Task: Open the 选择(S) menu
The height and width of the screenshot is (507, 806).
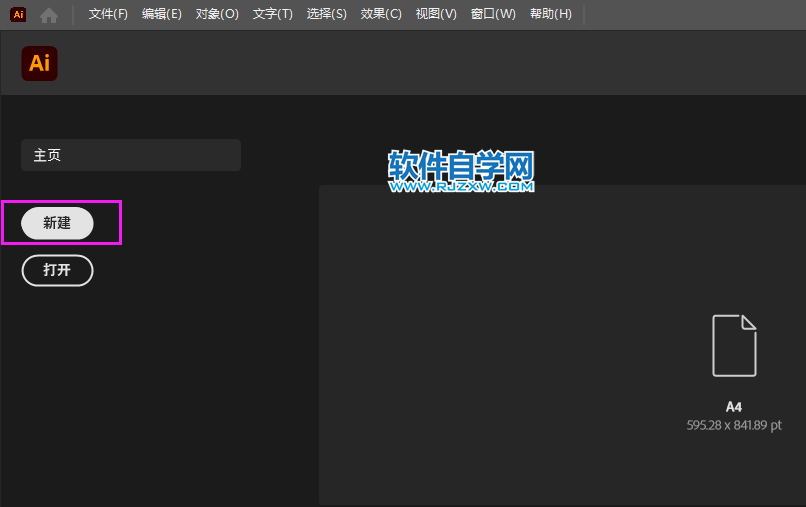Action: click(327, 14)
